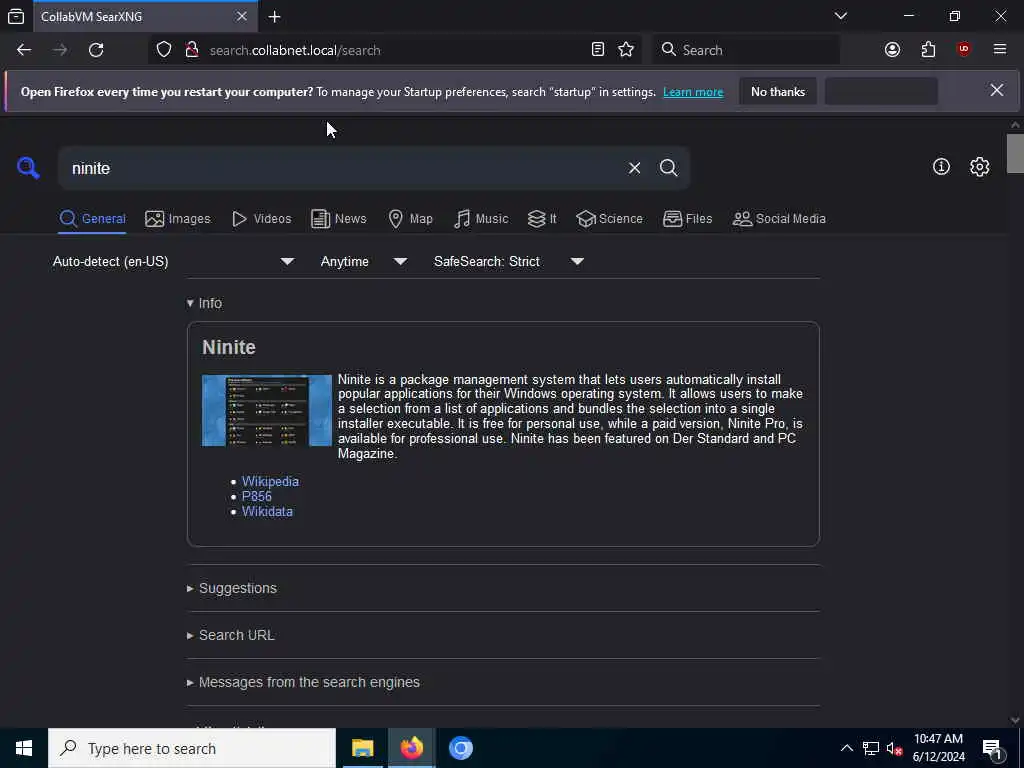Select the General category tab
Image resolution: width=1024 pixels, height=768 pixels.
[92, 219]
